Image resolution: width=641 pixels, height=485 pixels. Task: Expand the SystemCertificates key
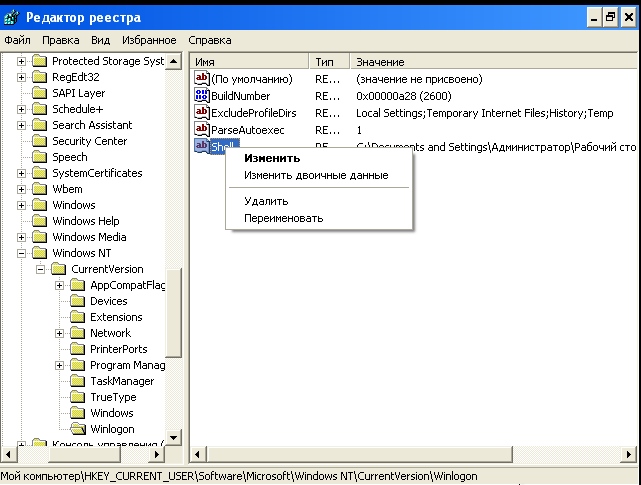tap(21, 173)
